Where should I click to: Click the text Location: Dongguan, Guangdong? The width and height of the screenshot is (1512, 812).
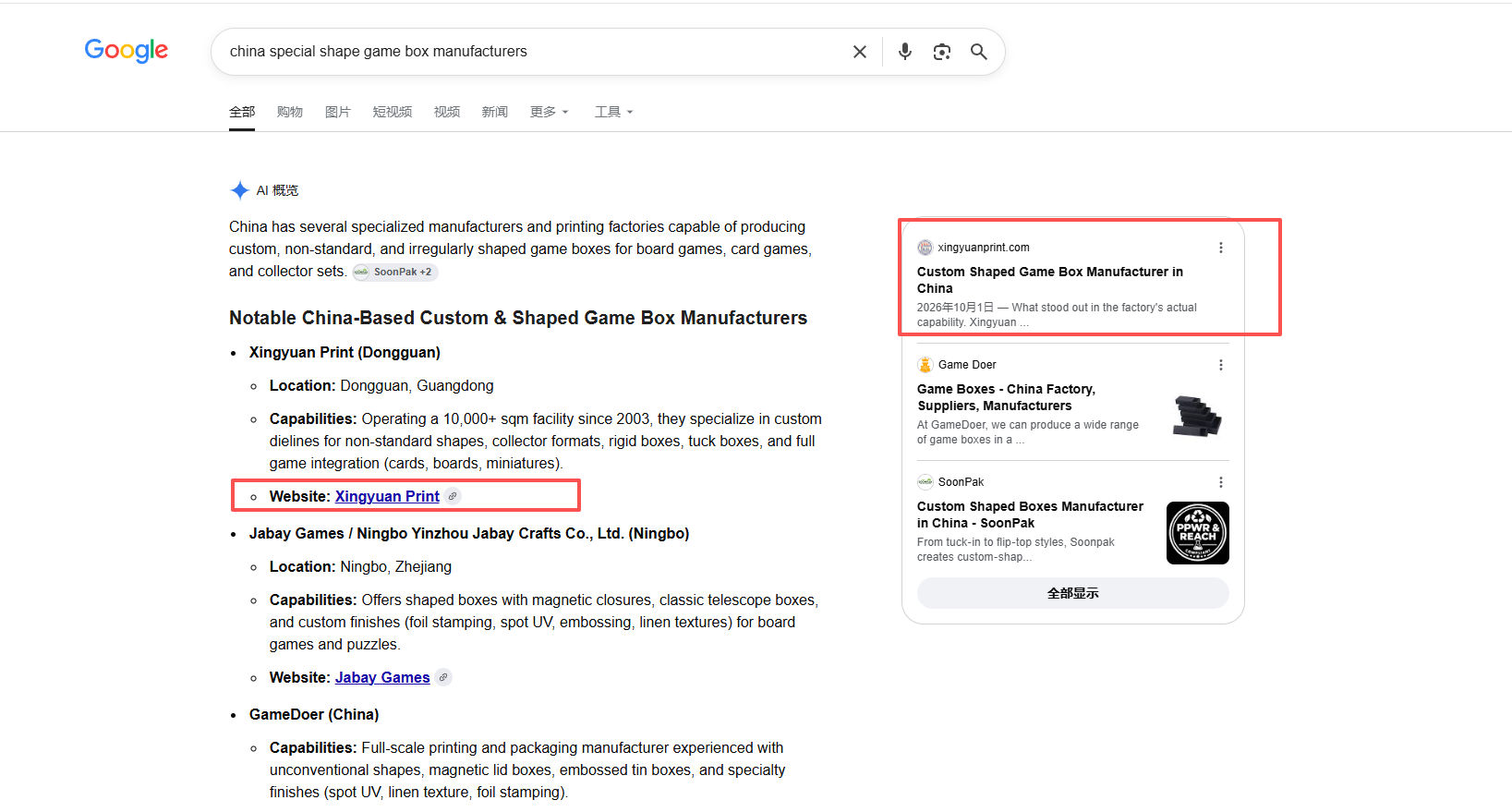click(381, 385)
